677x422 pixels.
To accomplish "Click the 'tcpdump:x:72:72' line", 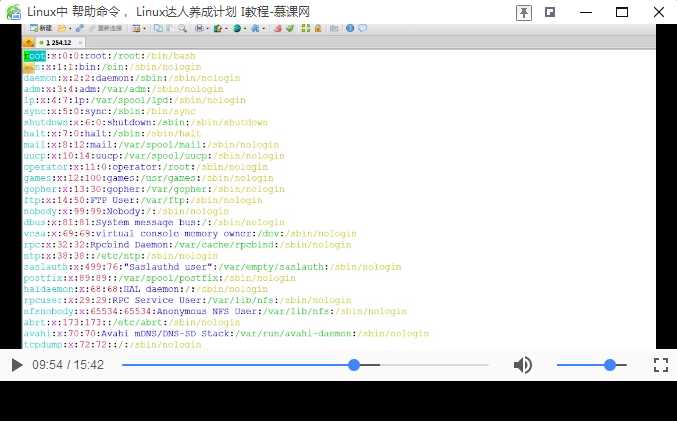I will click(x=112, y=345).
